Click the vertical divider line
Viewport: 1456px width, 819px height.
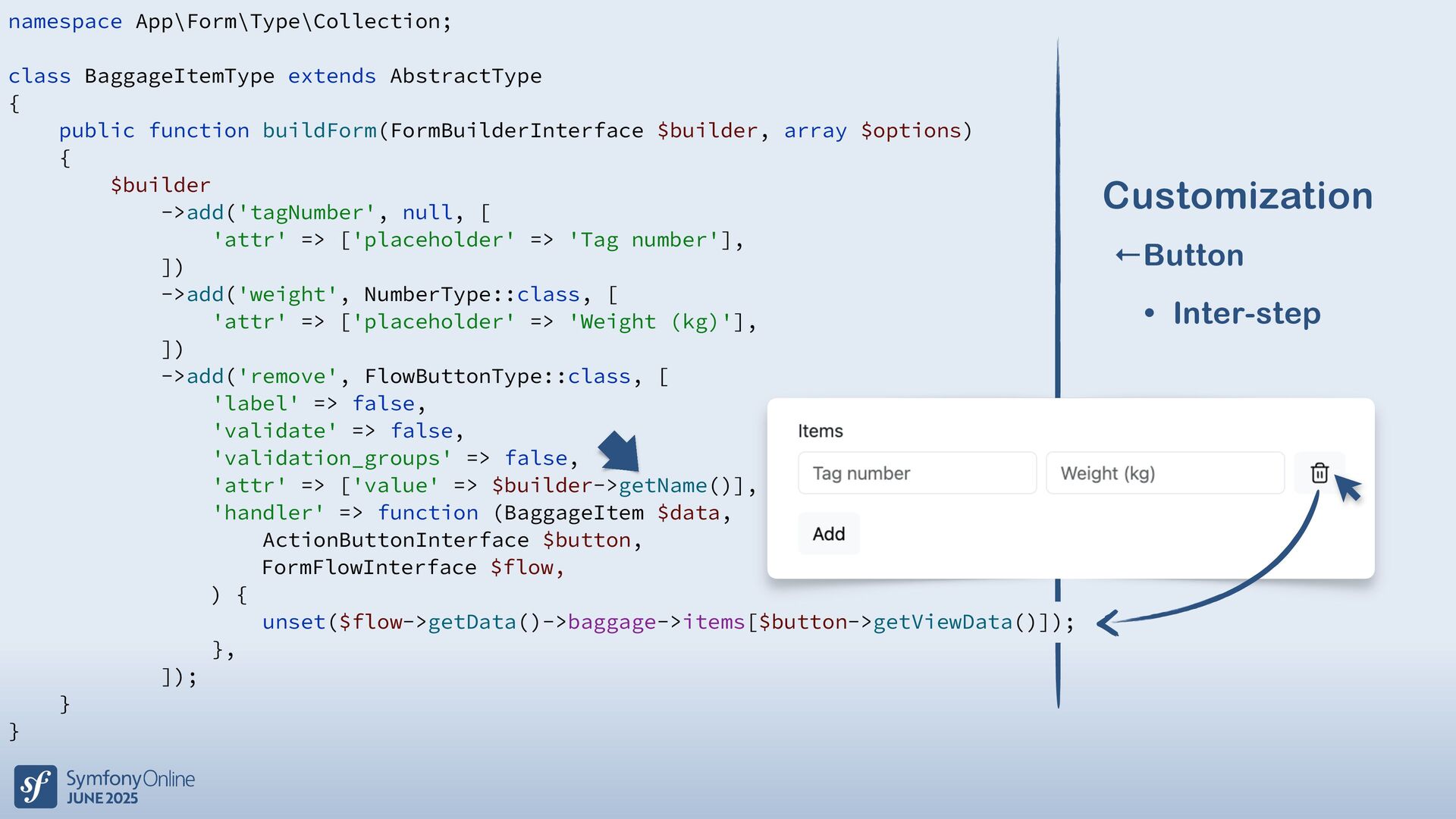click(1058, 227)
